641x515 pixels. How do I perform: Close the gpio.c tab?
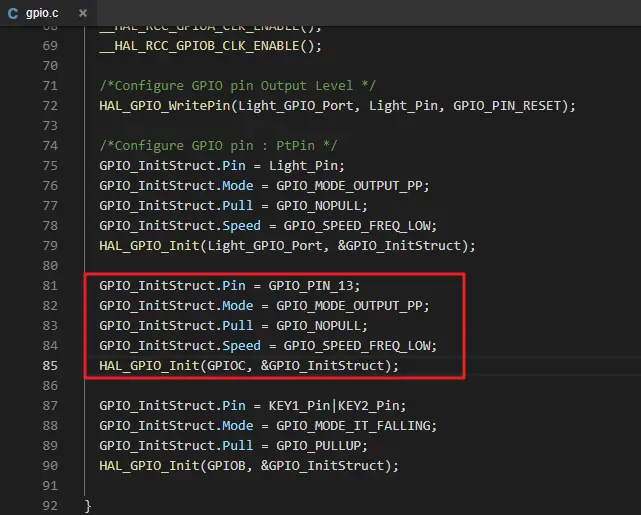click(x=83, y=13)
